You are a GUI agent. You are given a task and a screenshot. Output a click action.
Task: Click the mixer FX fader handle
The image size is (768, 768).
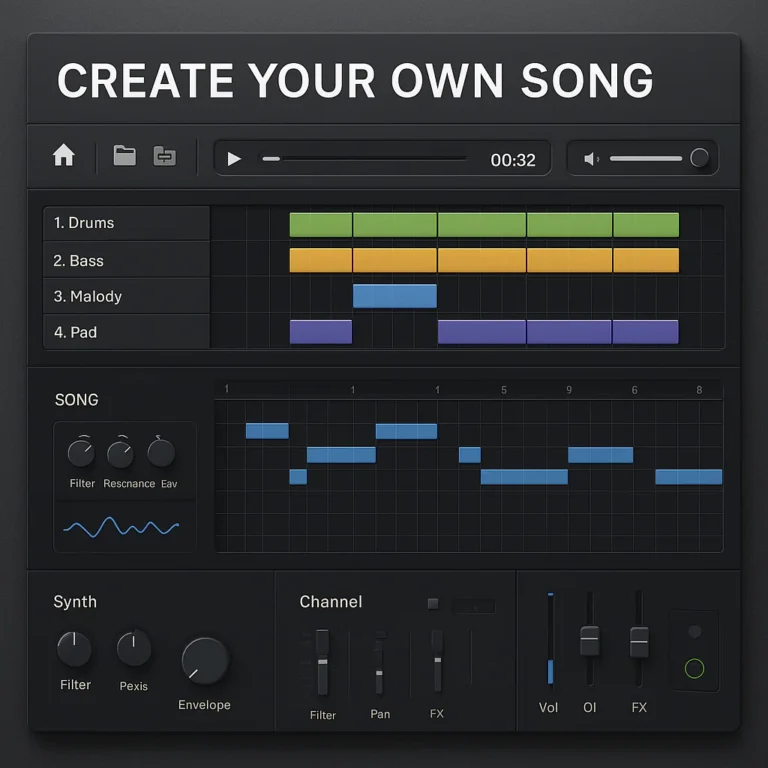pos(639,642)
